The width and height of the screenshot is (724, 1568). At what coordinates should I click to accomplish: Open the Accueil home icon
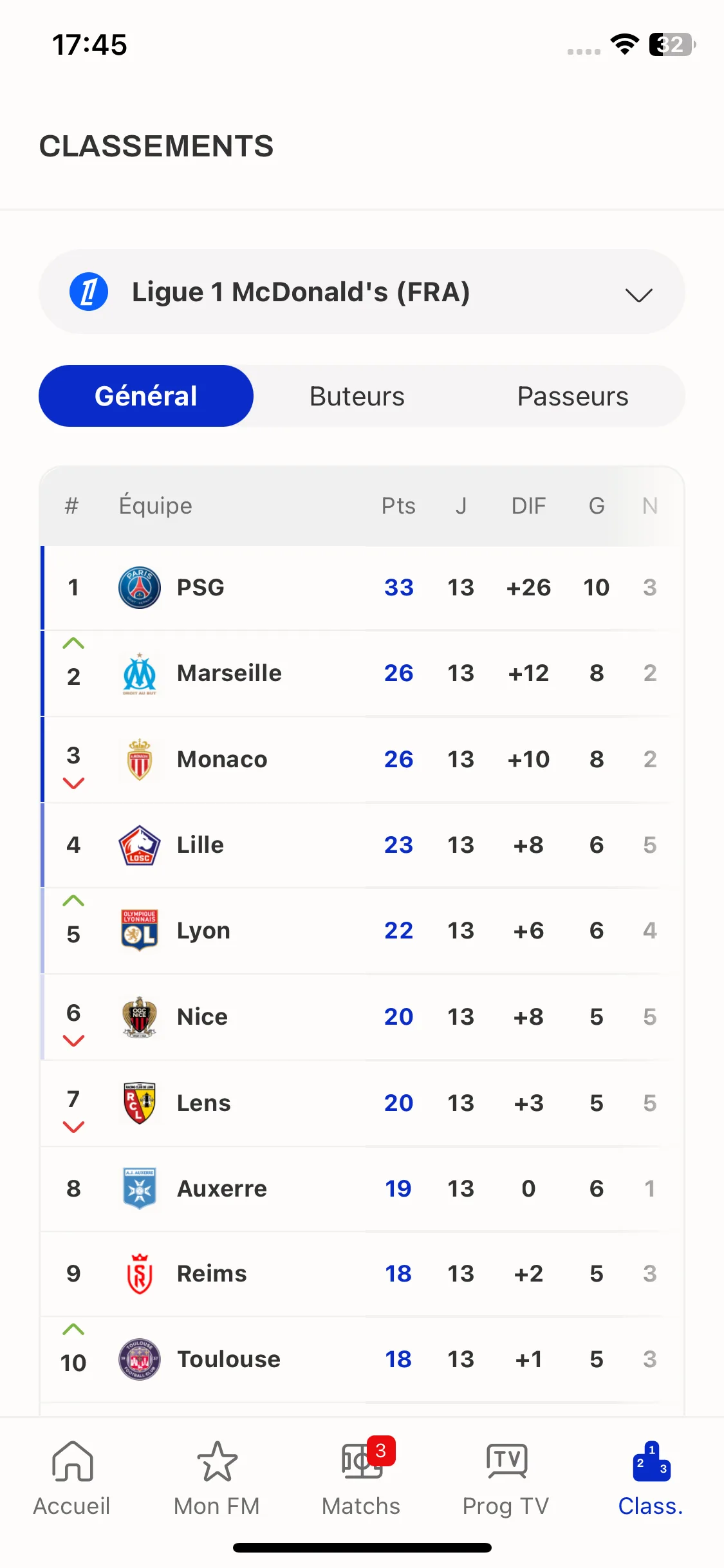click(x=72, y=1462)
